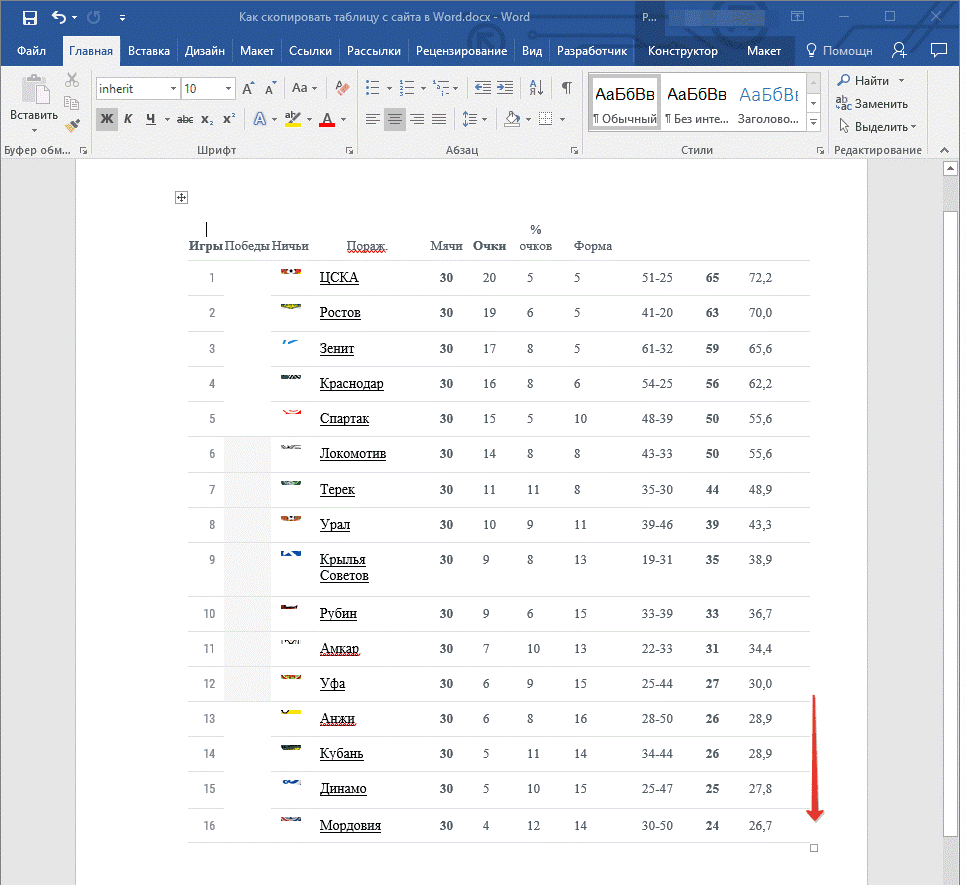
Task: Collapse the ribbon with the chevron
Action: click(944, 150)
